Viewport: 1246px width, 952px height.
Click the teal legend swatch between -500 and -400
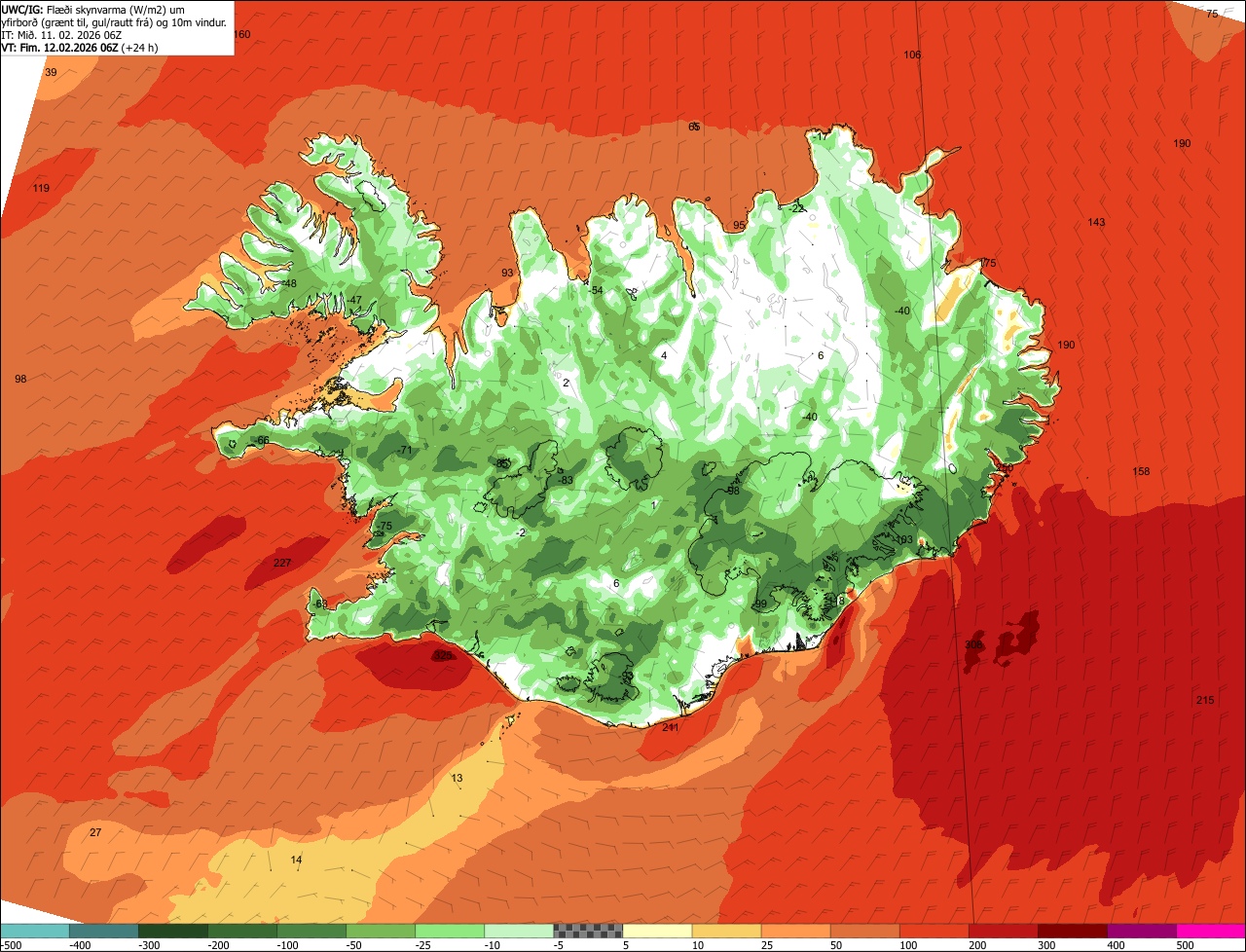34,931
